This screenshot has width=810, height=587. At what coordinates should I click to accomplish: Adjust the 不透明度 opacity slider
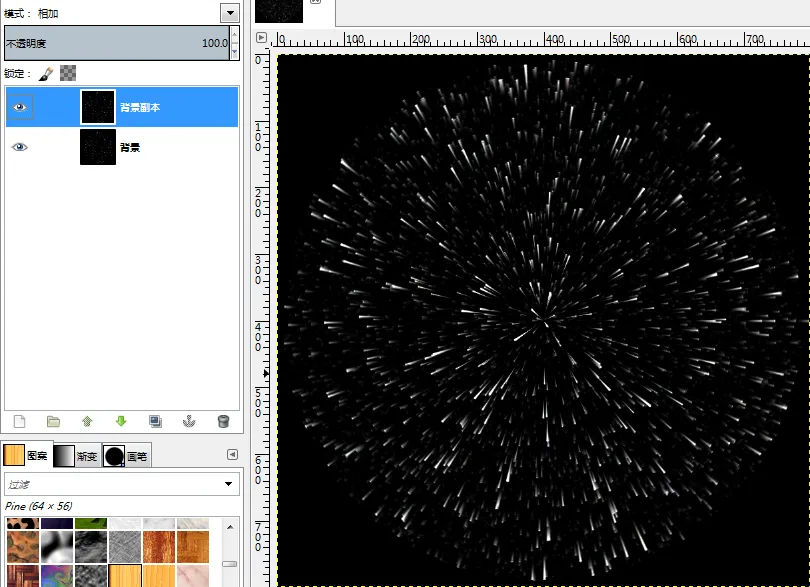[117, 43]
